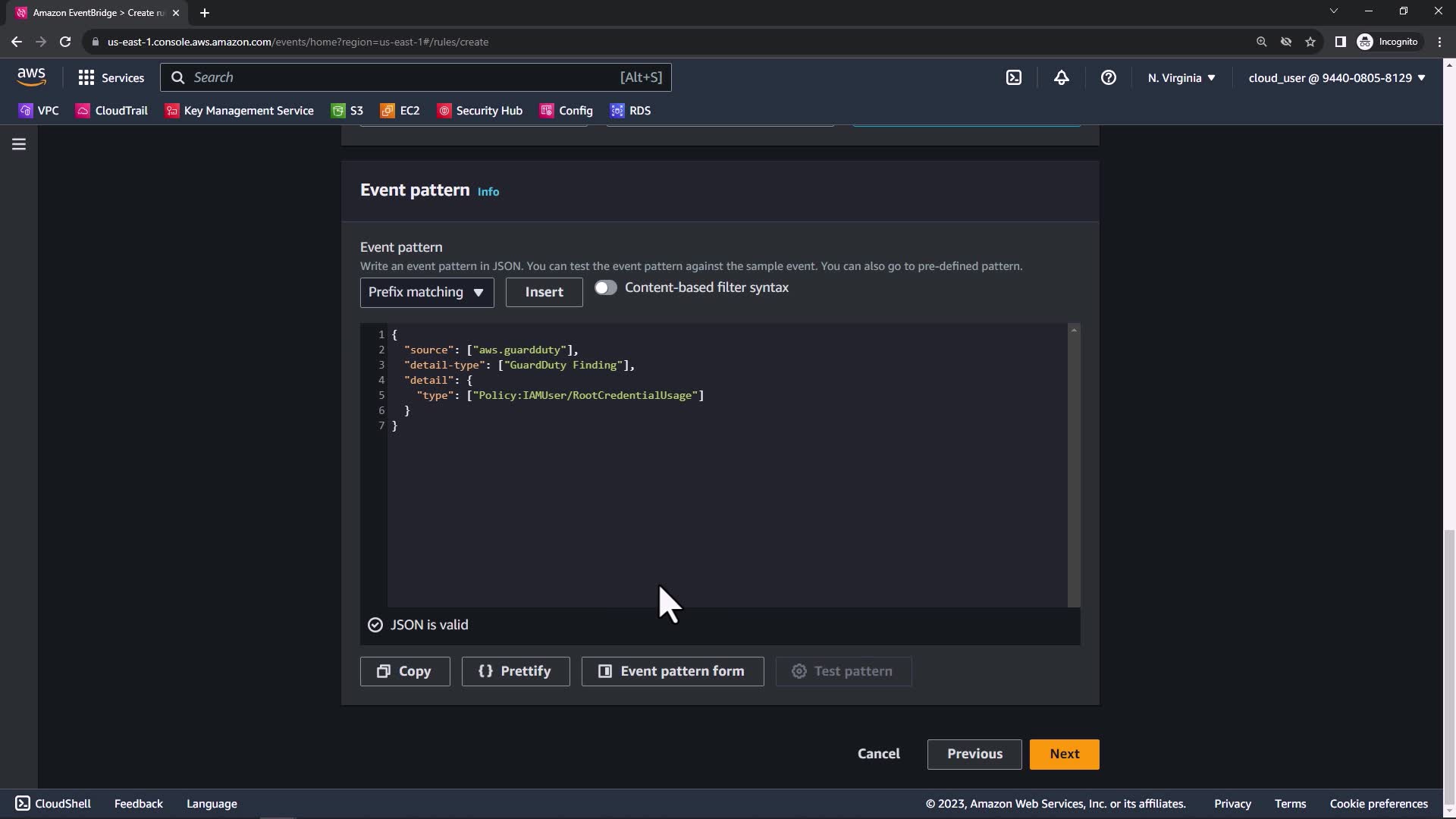1456x819 pixels.
Task: Click the JSON editor vertical scrollbar
Action: tap(1073, 466)
